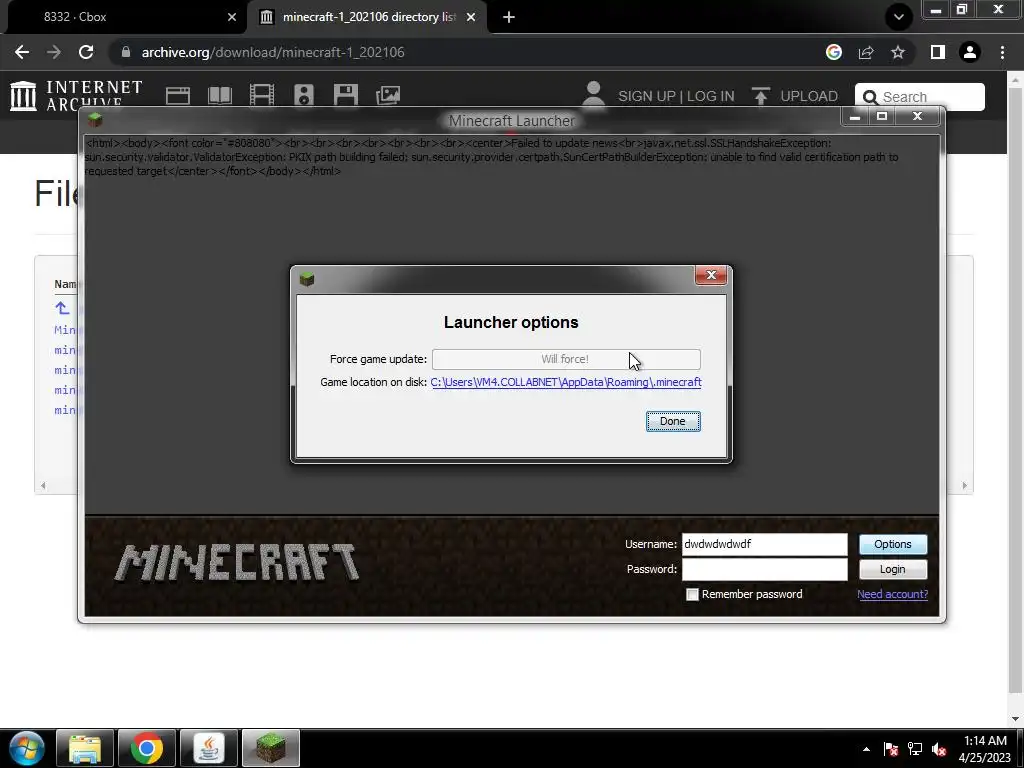Enable the Remember password checkbox
Screen dimensions: 1024x768
tap(692, 594)
